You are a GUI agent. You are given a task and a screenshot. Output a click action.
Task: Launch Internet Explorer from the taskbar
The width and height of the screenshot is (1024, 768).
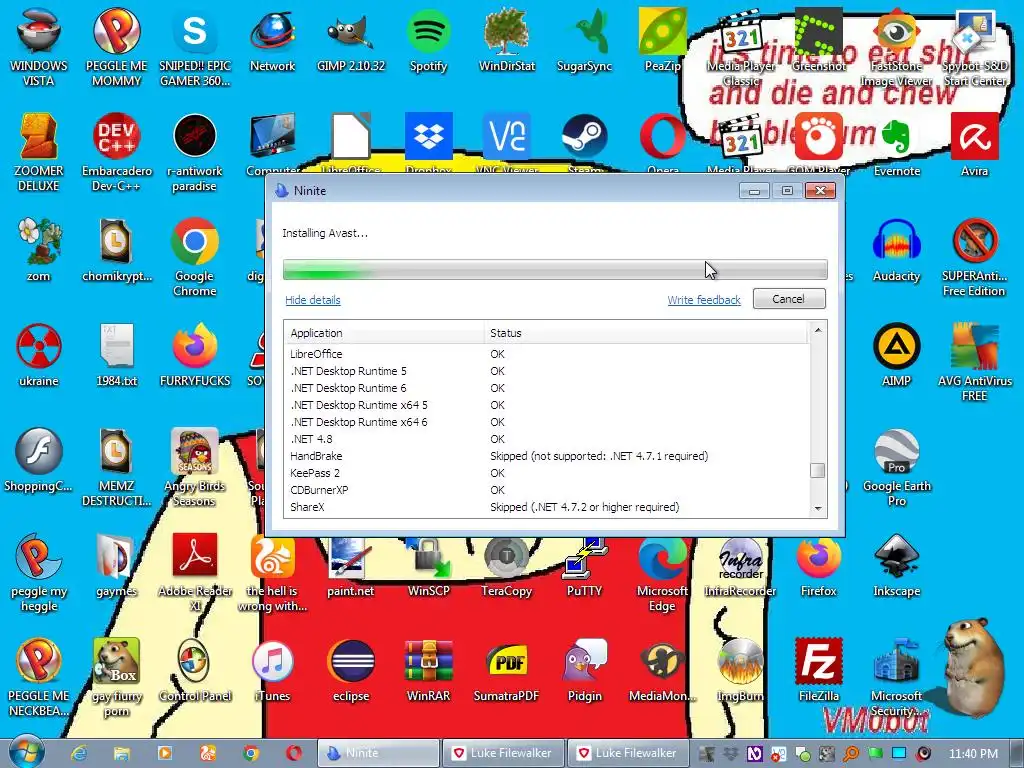(x=79, y=753)
